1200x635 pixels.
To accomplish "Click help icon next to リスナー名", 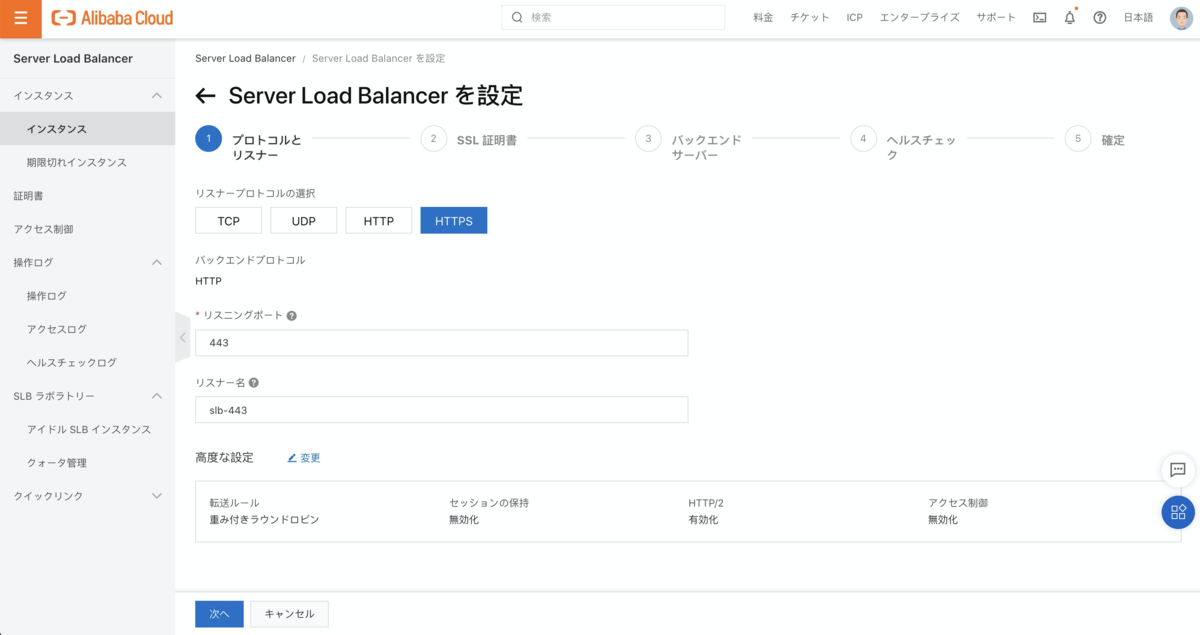I will click(x=254, y=383).
